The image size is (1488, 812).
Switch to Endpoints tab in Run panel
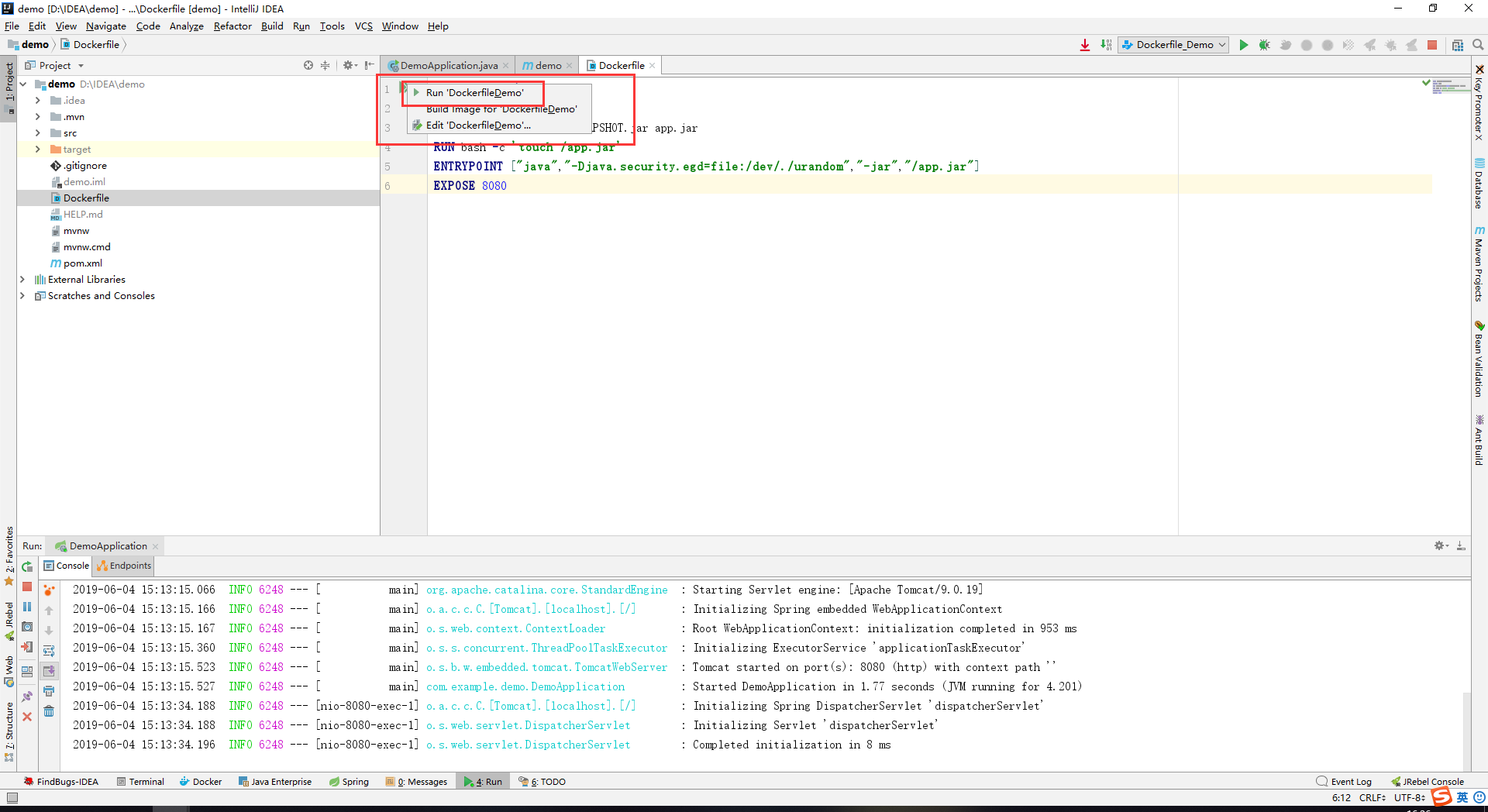[x=124, y=566]
